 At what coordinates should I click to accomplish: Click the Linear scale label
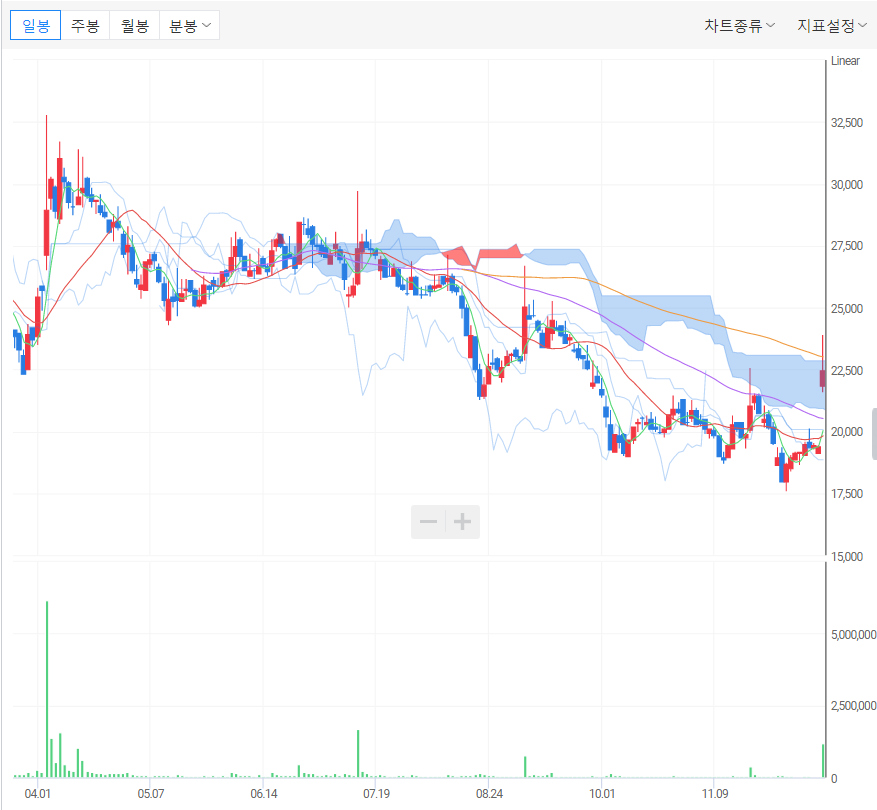(845, 61)
